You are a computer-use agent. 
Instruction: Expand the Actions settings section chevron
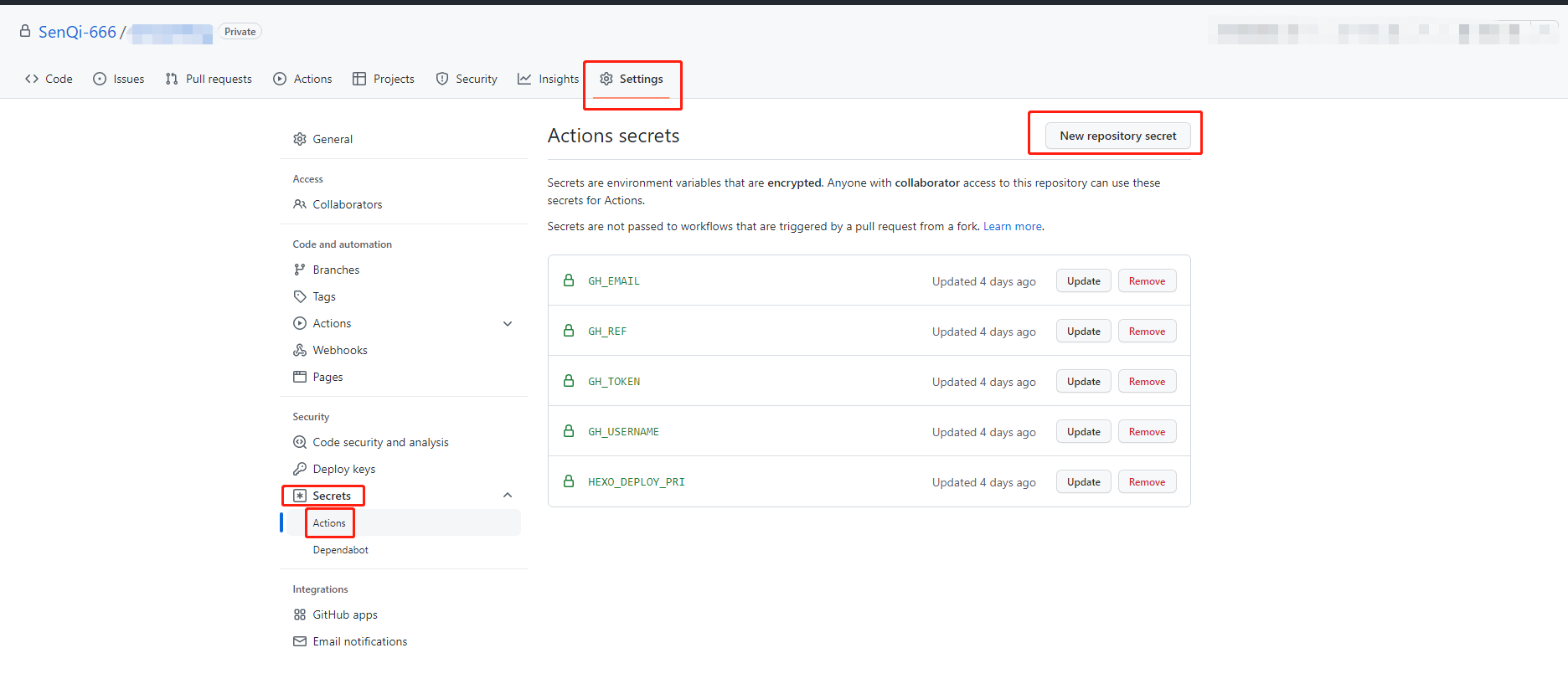pos(508,324)
